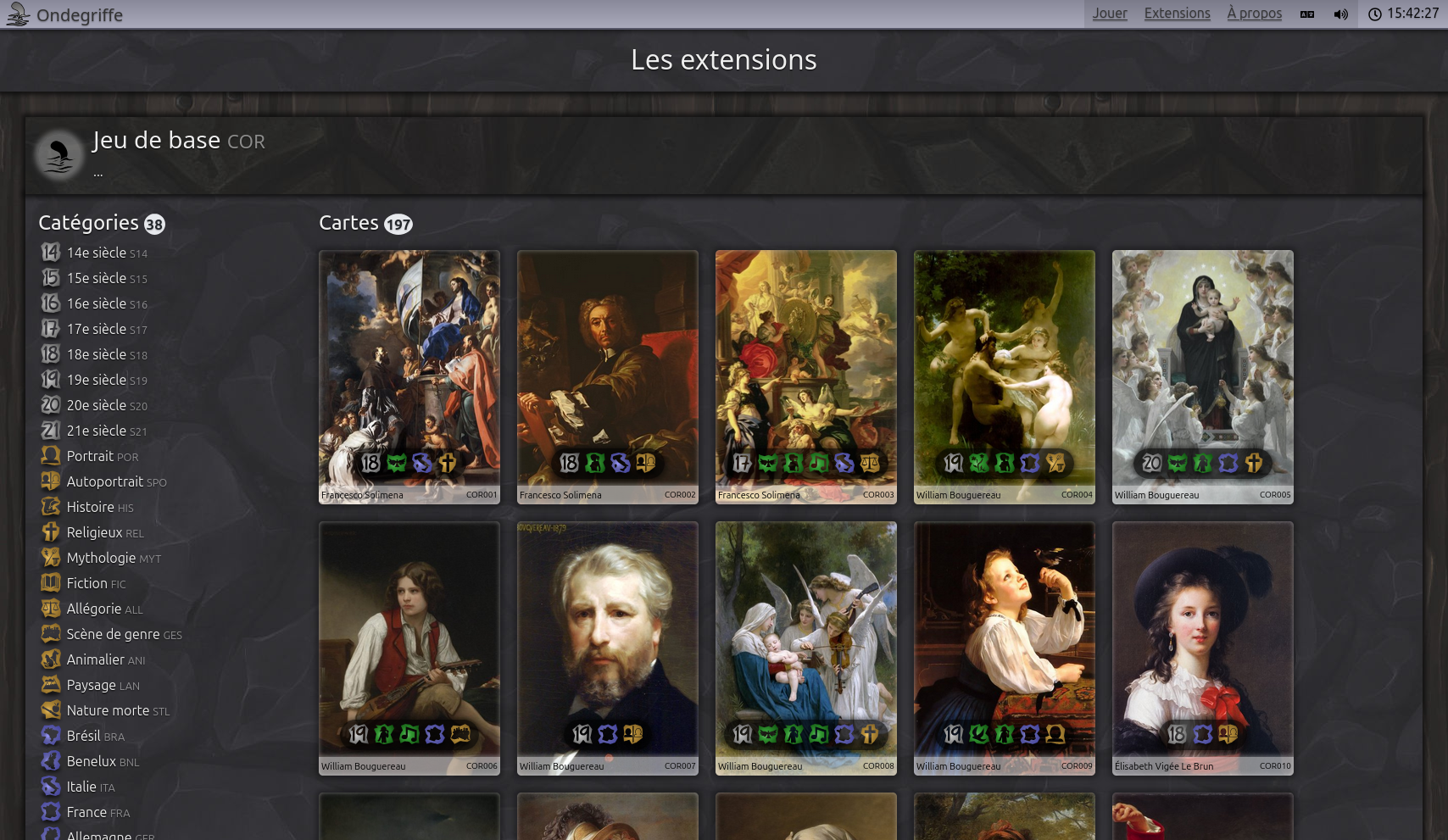Select the Mythologie category icon
1448x840 pixels.
click(x=51, y=557)
